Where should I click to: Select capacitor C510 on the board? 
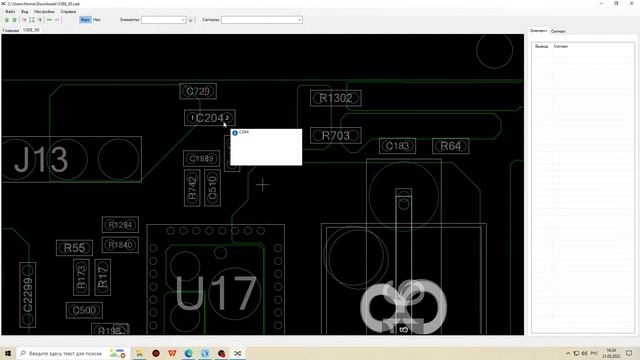(212, 188)
